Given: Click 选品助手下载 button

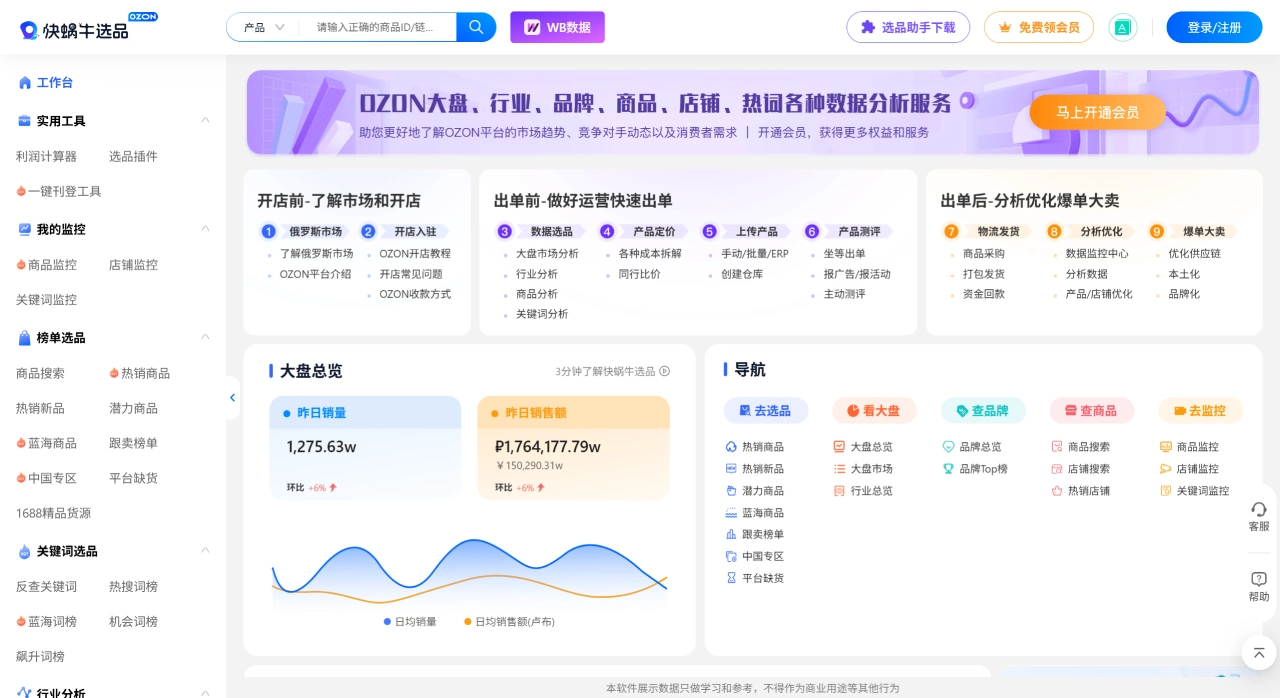Looking at the screenshot, I should 908,27.
